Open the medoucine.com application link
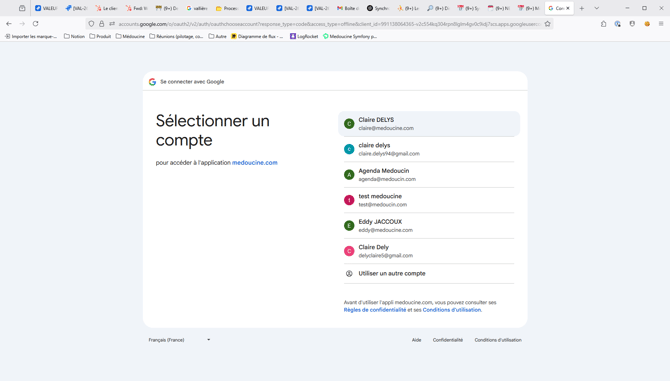670x381 pixels. [x=255, y=163]
